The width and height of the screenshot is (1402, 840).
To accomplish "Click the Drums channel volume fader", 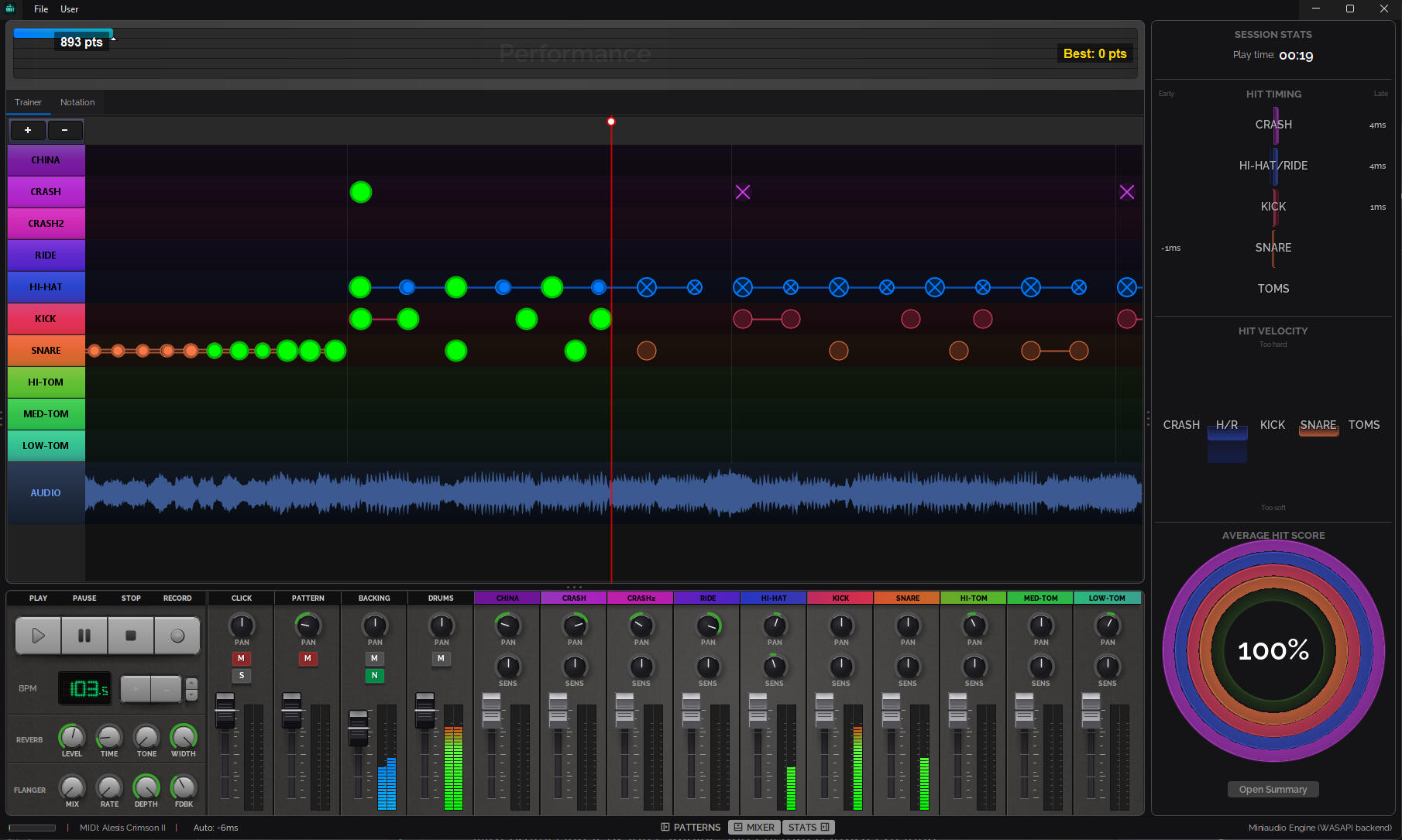I will (425, 711).
